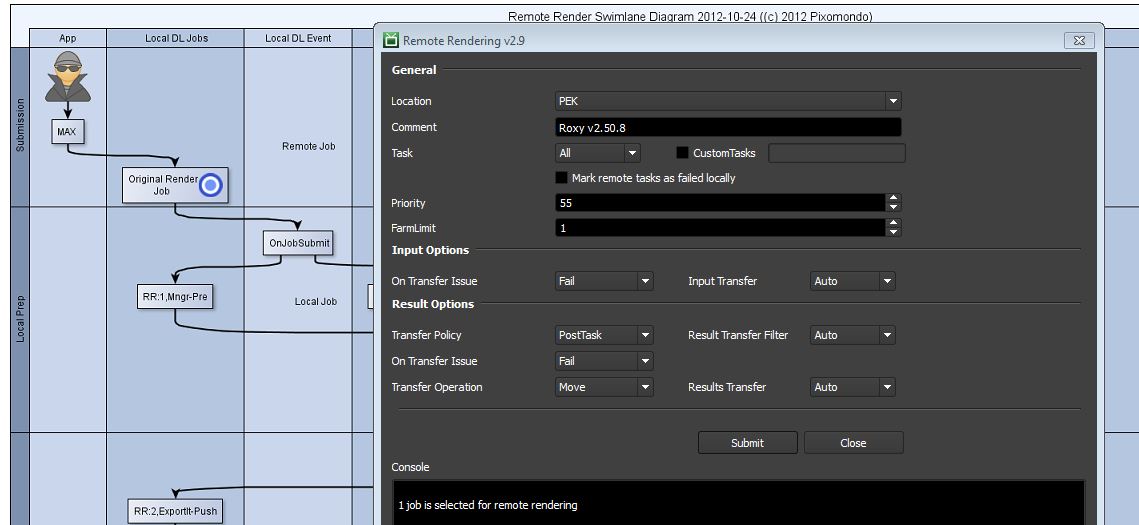This screenshot has height=525, width=1139.
Task: Click the Close button
Action: point(854,443)
